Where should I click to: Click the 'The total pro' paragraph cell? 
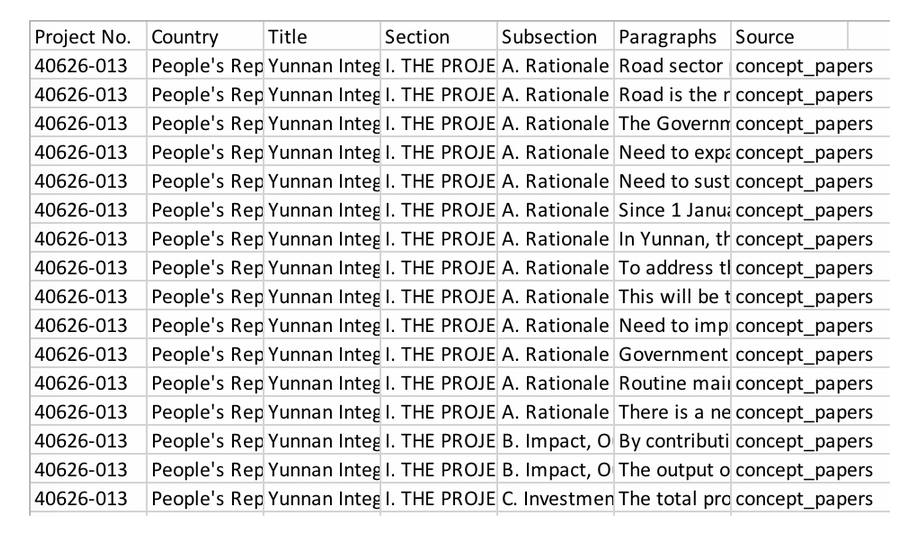[x=672, y=498]
